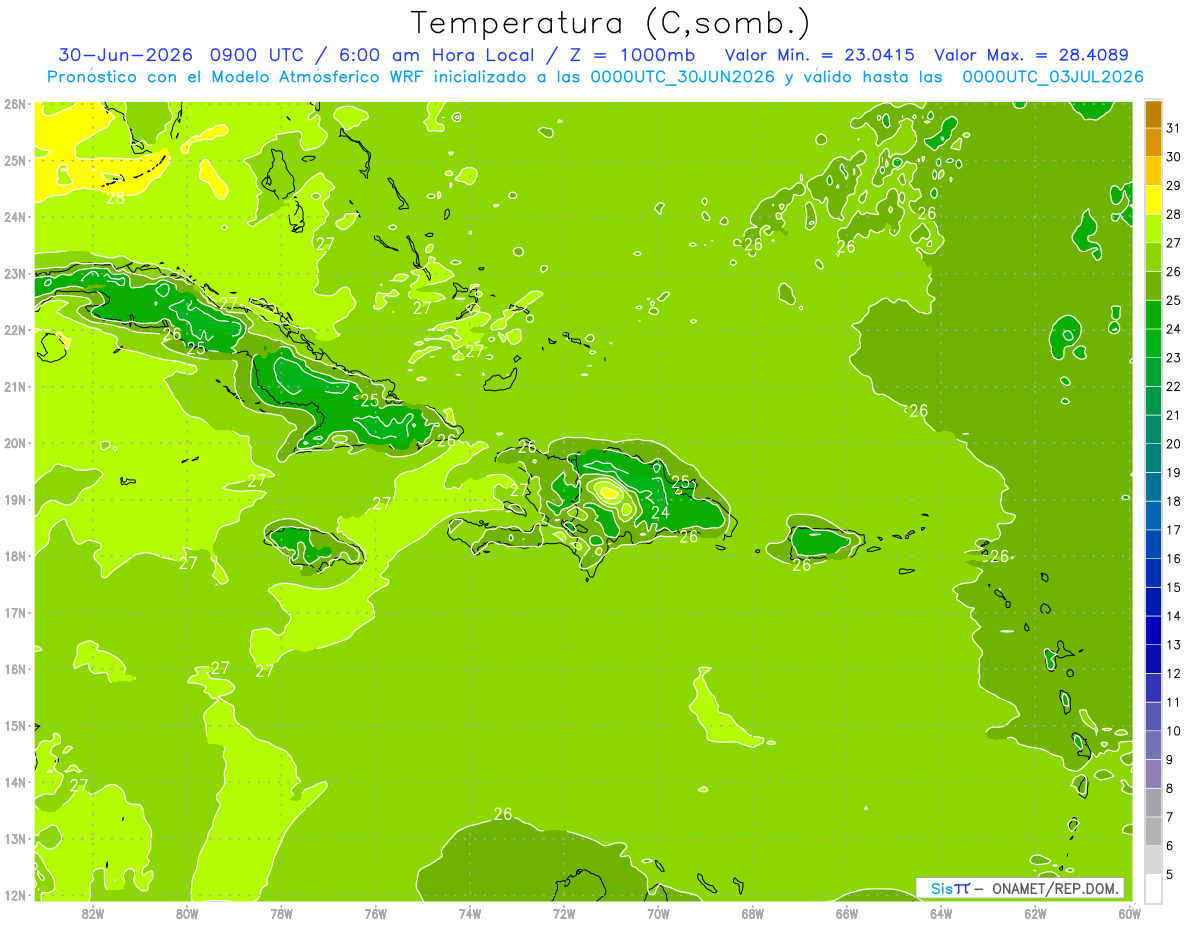Screen dimensions: 1200x927
Task: Select the "80W" longitude axis label
Action: tap(187, 913)
